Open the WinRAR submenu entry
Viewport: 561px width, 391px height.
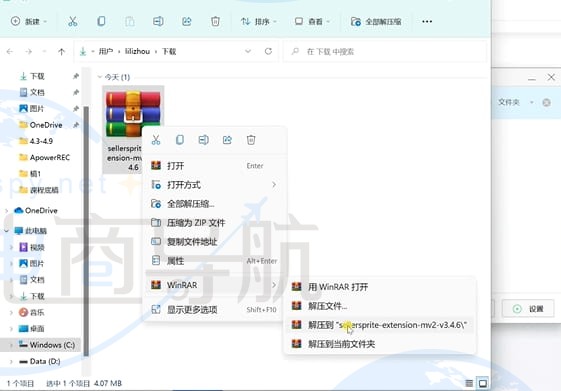click(x=214, y=285)
